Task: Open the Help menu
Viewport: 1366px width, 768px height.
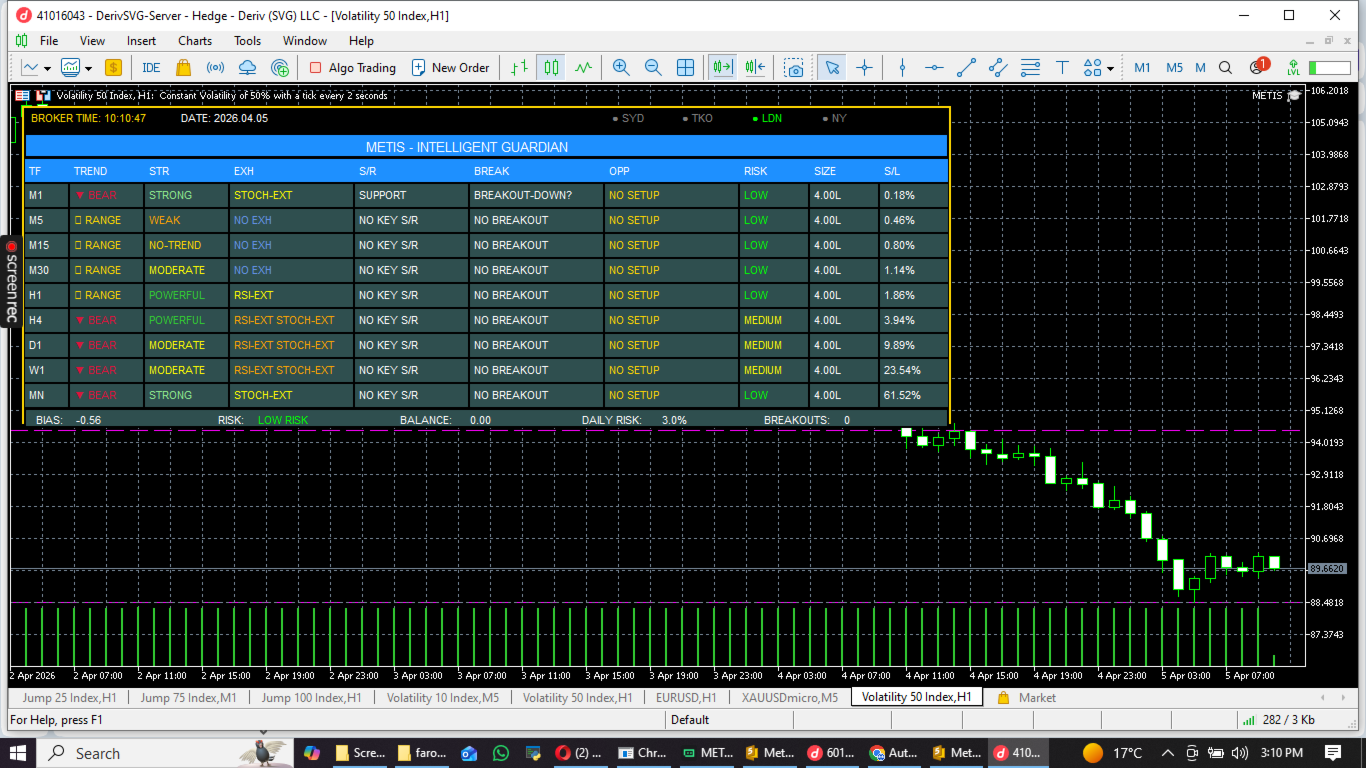Action: [361, 41]
